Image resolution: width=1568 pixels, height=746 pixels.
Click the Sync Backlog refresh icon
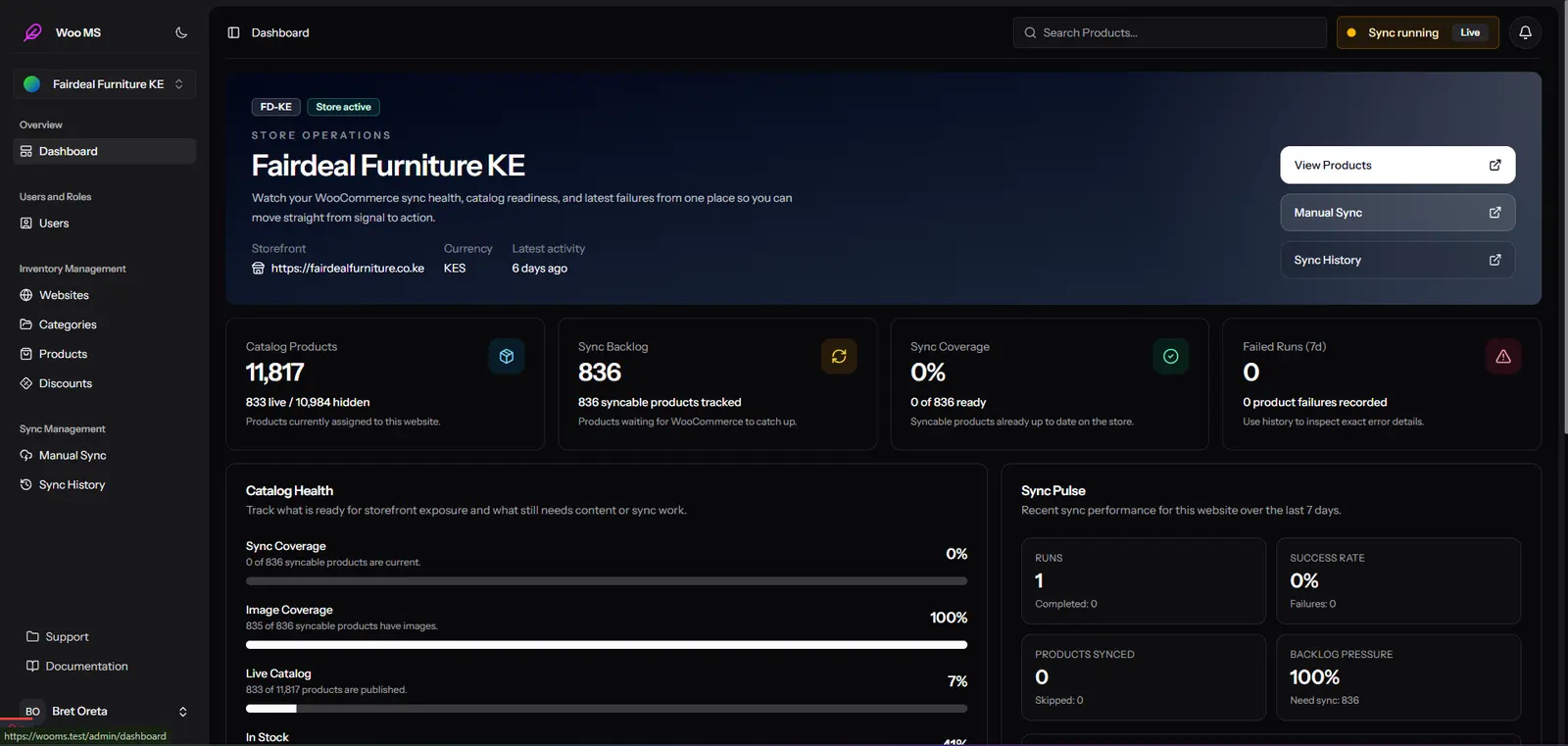839,356
